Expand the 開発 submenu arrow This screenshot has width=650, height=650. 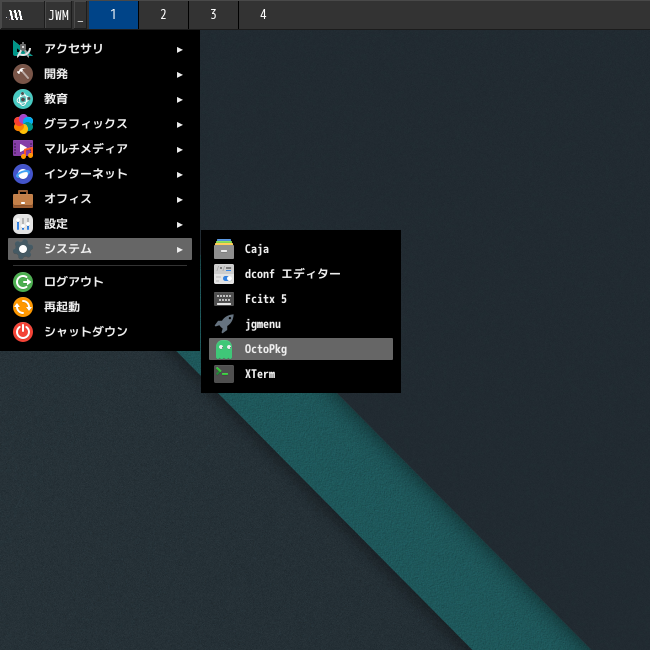[180, 74]
